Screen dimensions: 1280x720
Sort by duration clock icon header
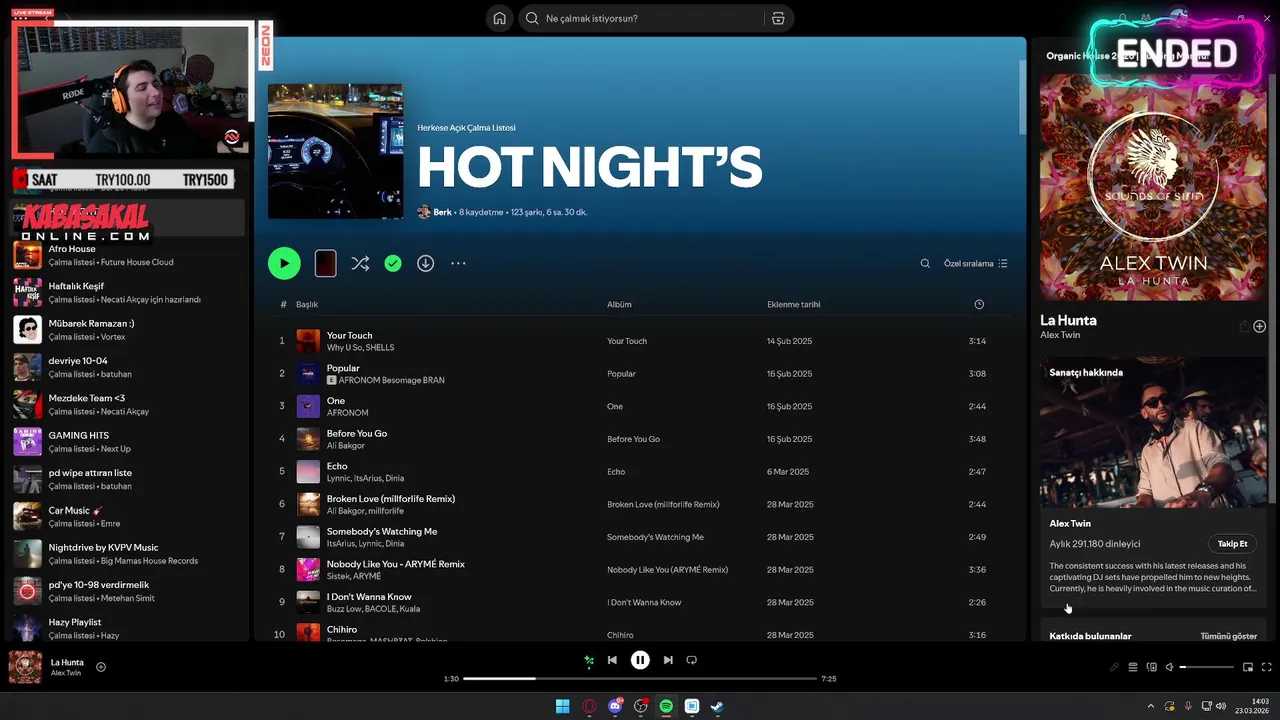click(x=979, y=304)
